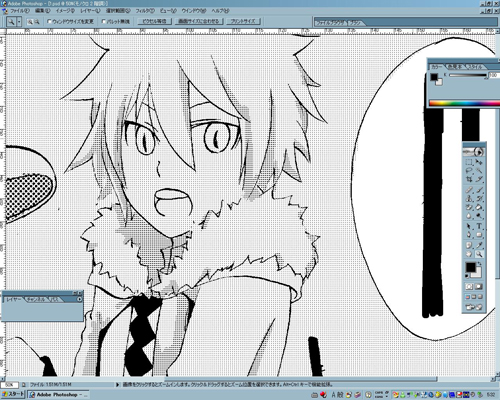
Task: Select the Dodge tool
Action: point(479,216)
